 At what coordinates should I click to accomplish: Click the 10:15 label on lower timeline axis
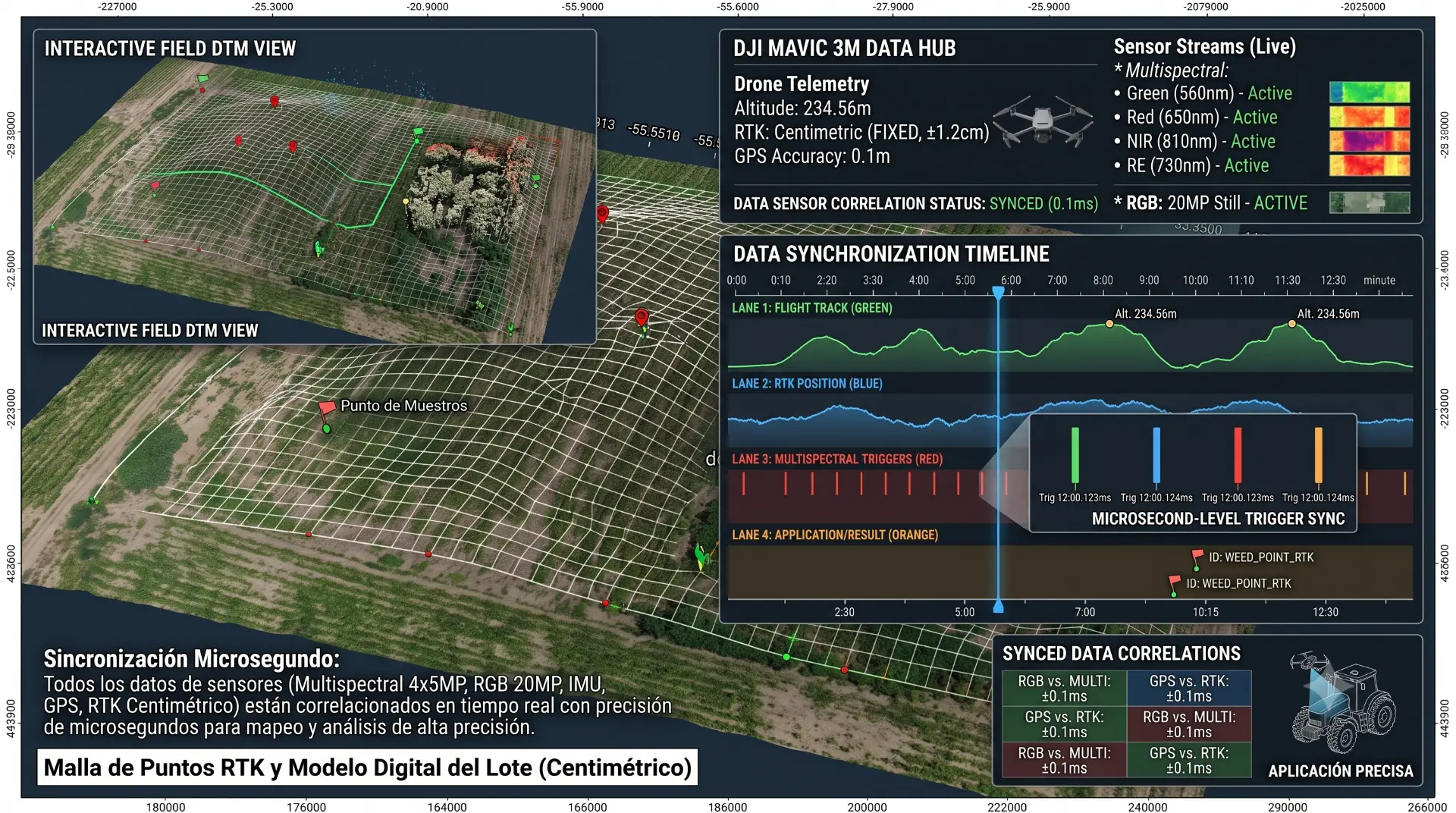[x=1206, y=612]
